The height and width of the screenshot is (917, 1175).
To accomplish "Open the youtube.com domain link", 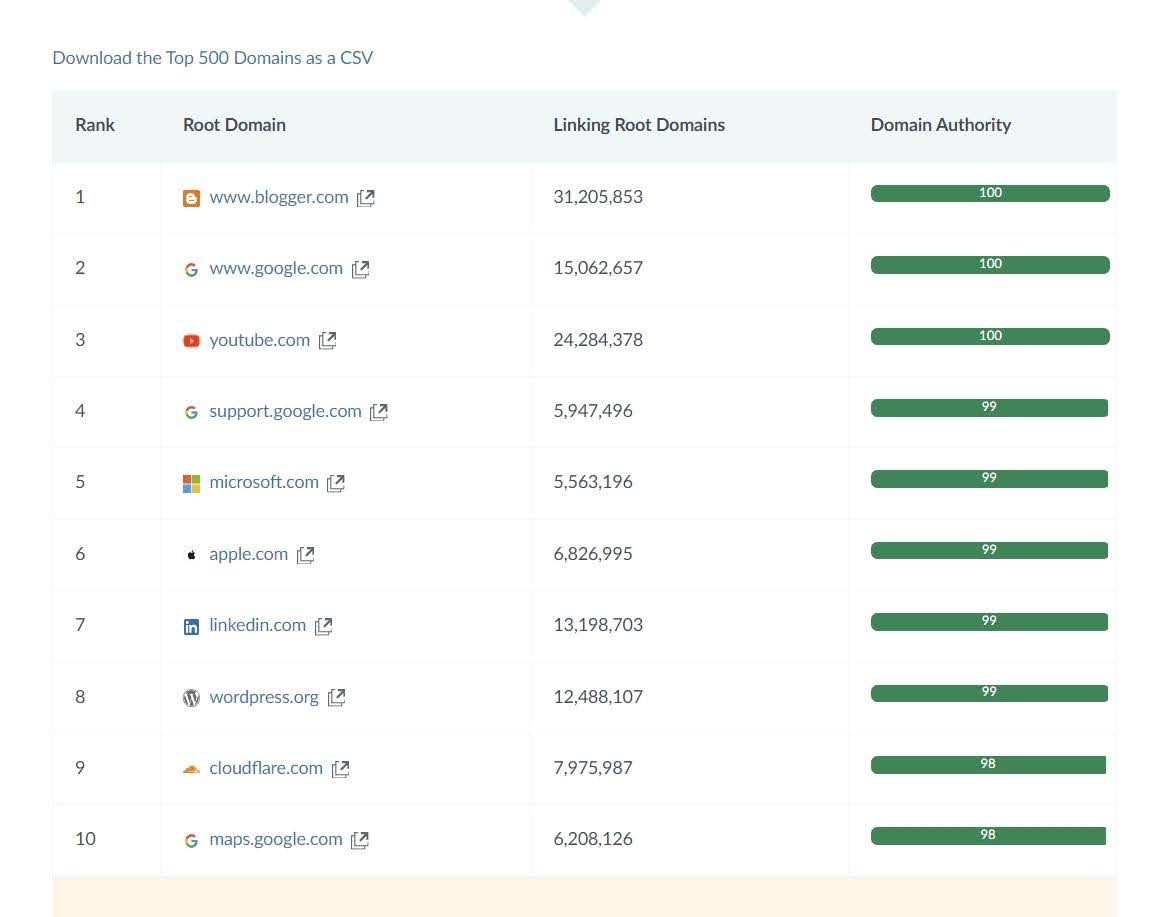I will [259, 340].
